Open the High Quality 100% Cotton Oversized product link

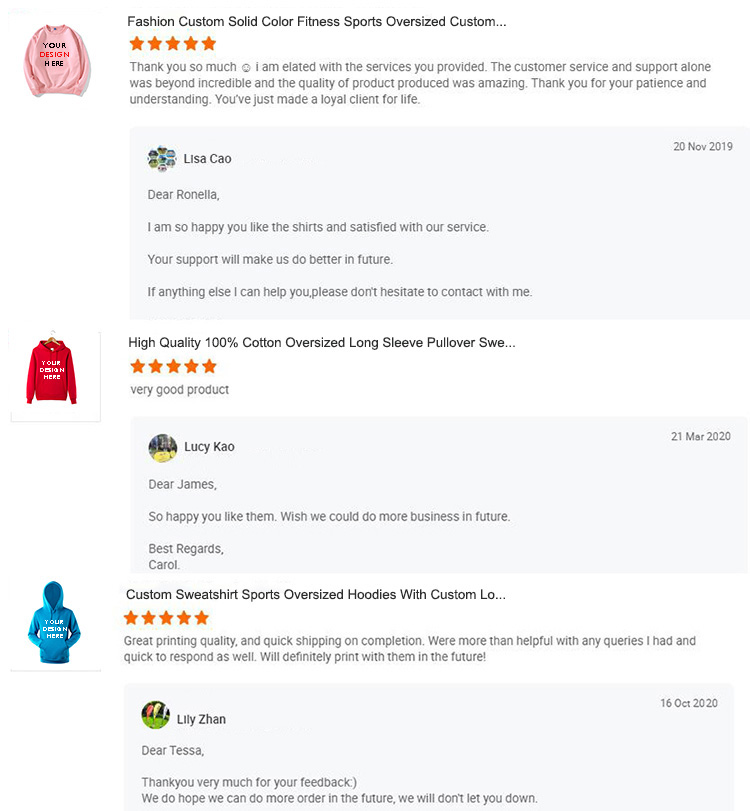click(x=321, y=343)
